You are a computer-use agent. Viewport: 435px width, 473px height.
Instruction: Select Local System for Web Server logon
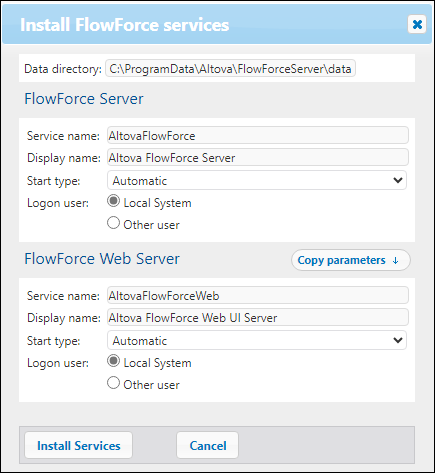point(113,361)
